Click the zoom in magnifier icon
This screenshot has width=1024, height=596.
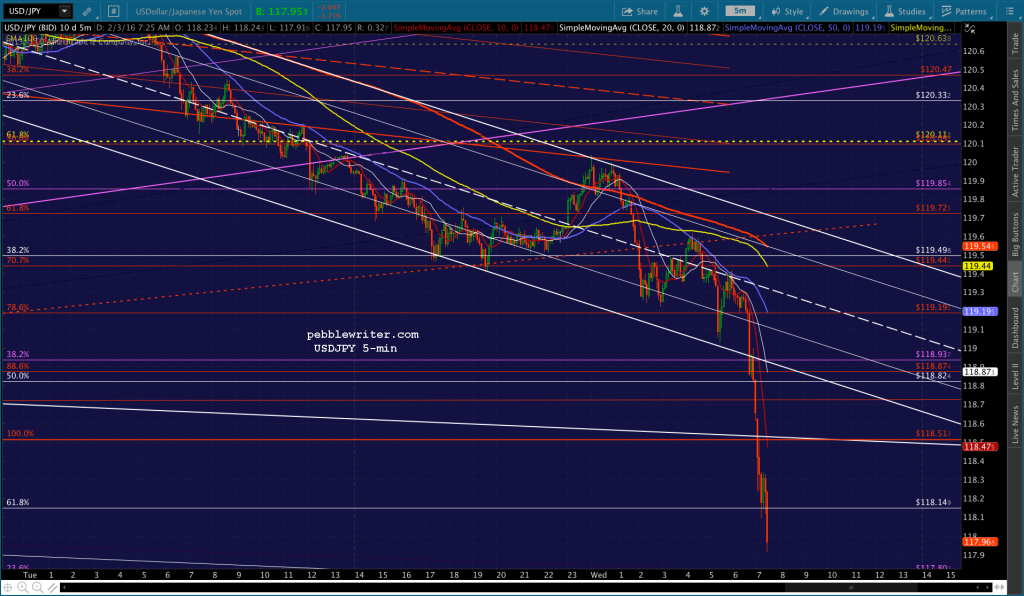tap(22, 588)
